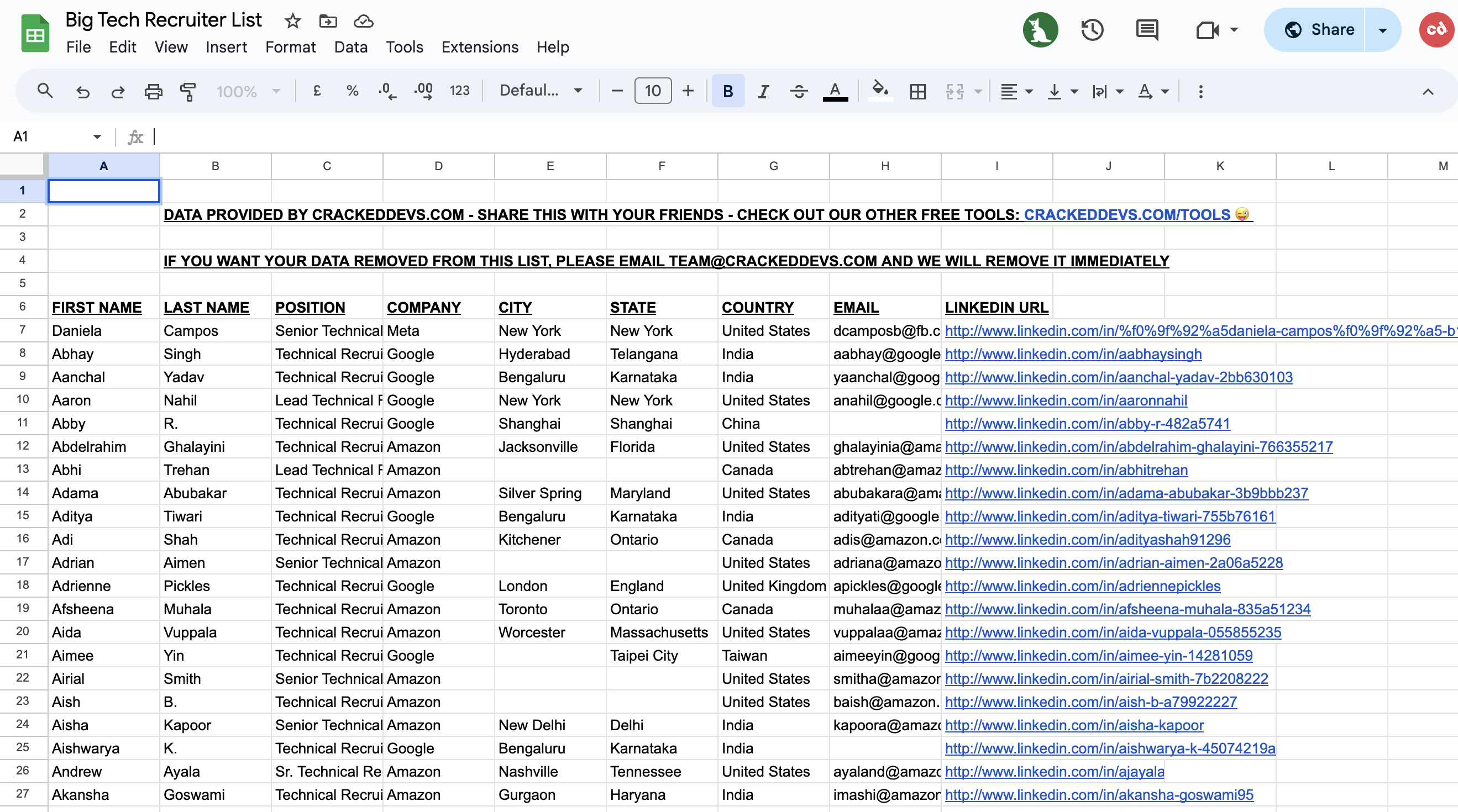Open zoom level 100% dropdown
The height and width of the screenshot is (812, 1458).
coord(248,91)
